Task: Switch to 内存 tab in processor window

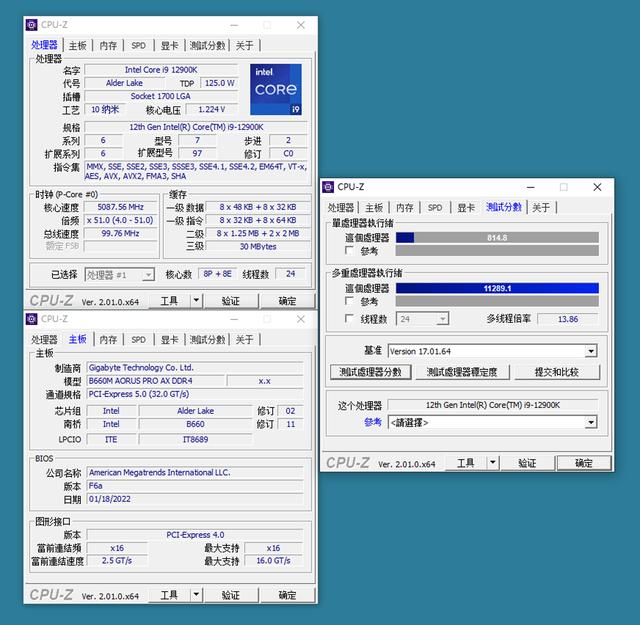Action: 108,45
